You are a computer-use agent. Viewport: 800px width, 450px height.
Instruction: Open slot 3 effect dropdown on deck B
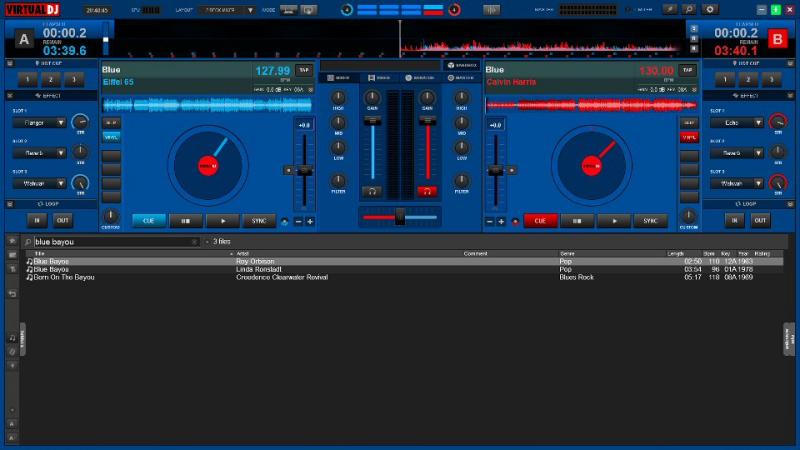coord(737,183)
